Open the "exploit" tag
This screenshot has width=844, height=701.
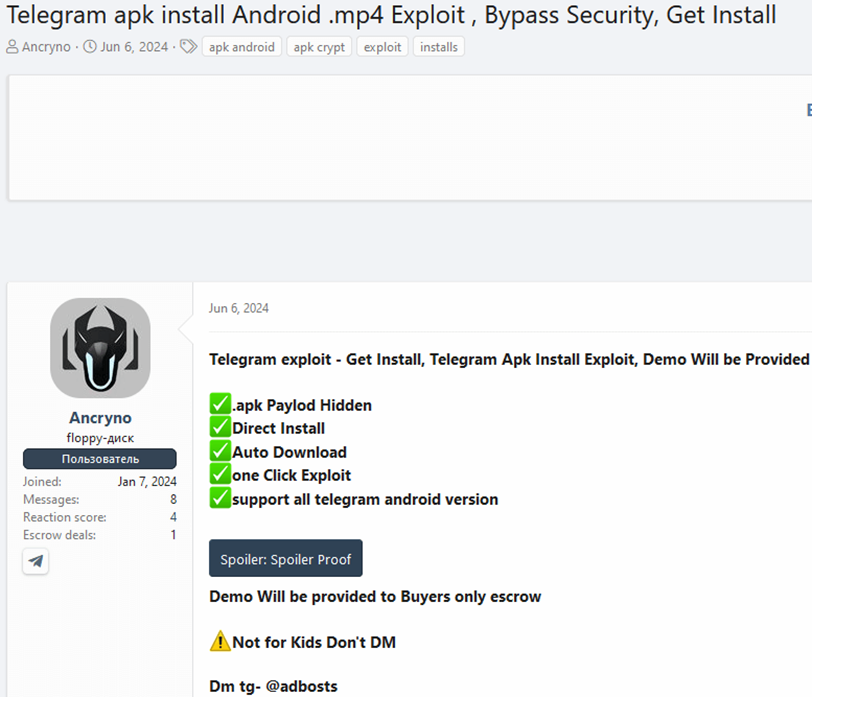tap(382, 47)
